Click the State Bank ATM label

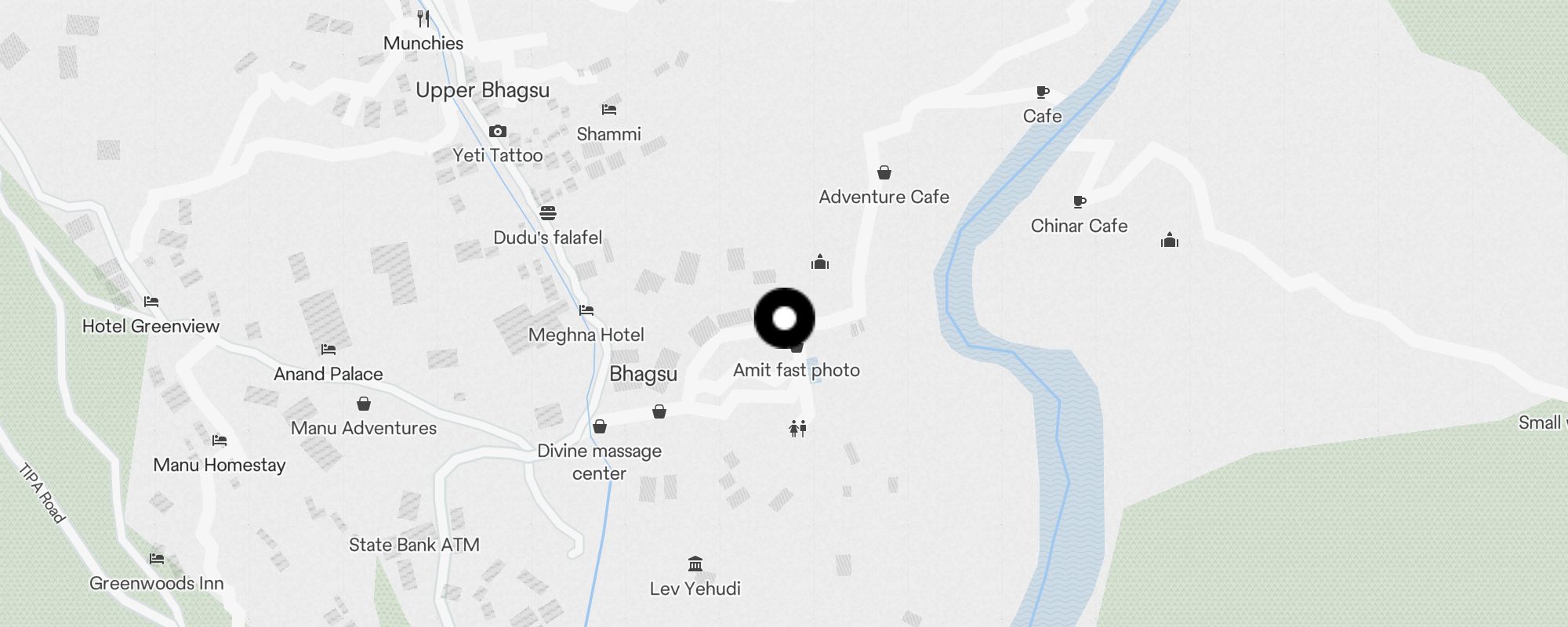click(x=414, y=545)
